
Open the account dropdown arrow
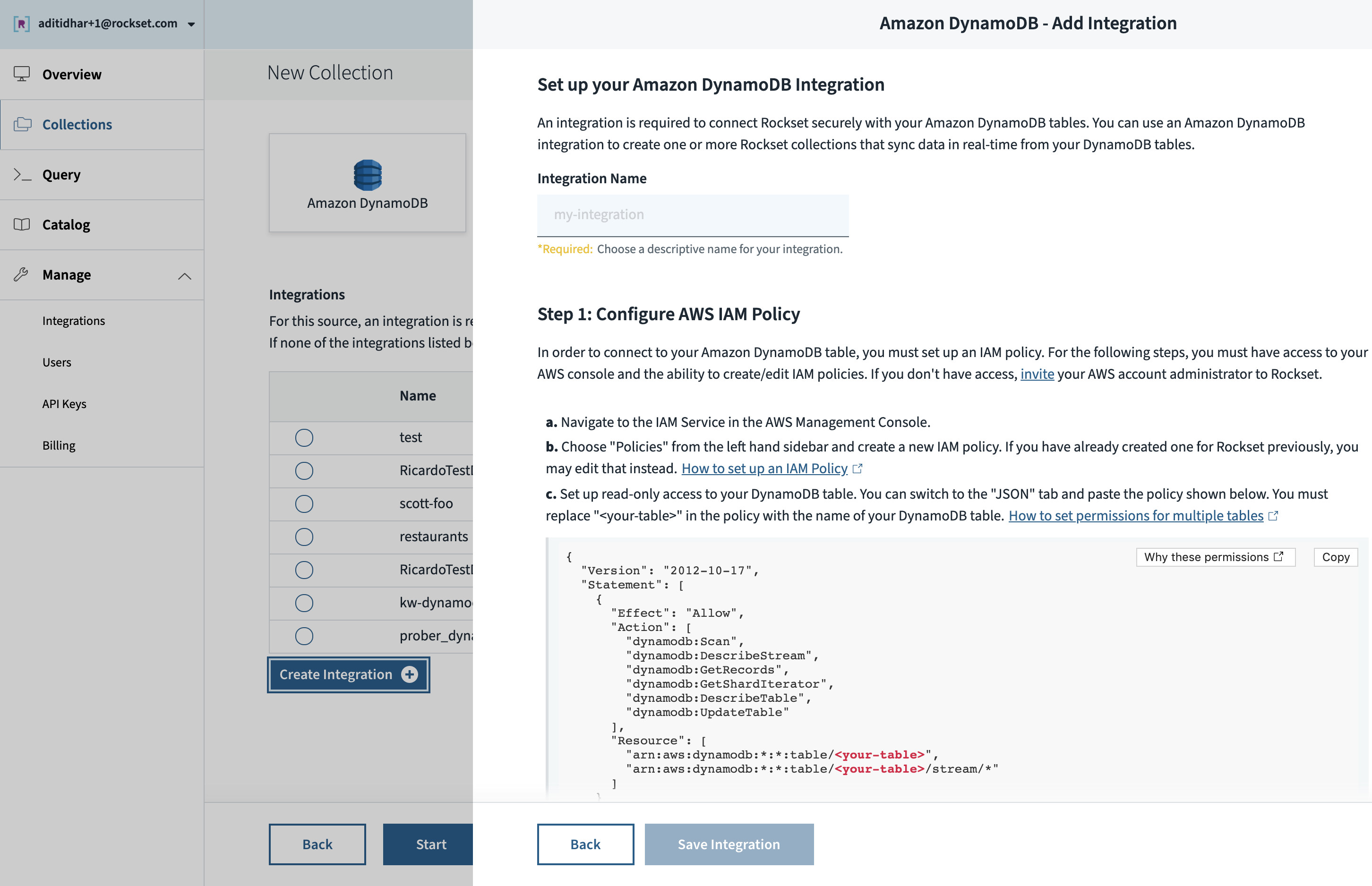tap(192, 24)
